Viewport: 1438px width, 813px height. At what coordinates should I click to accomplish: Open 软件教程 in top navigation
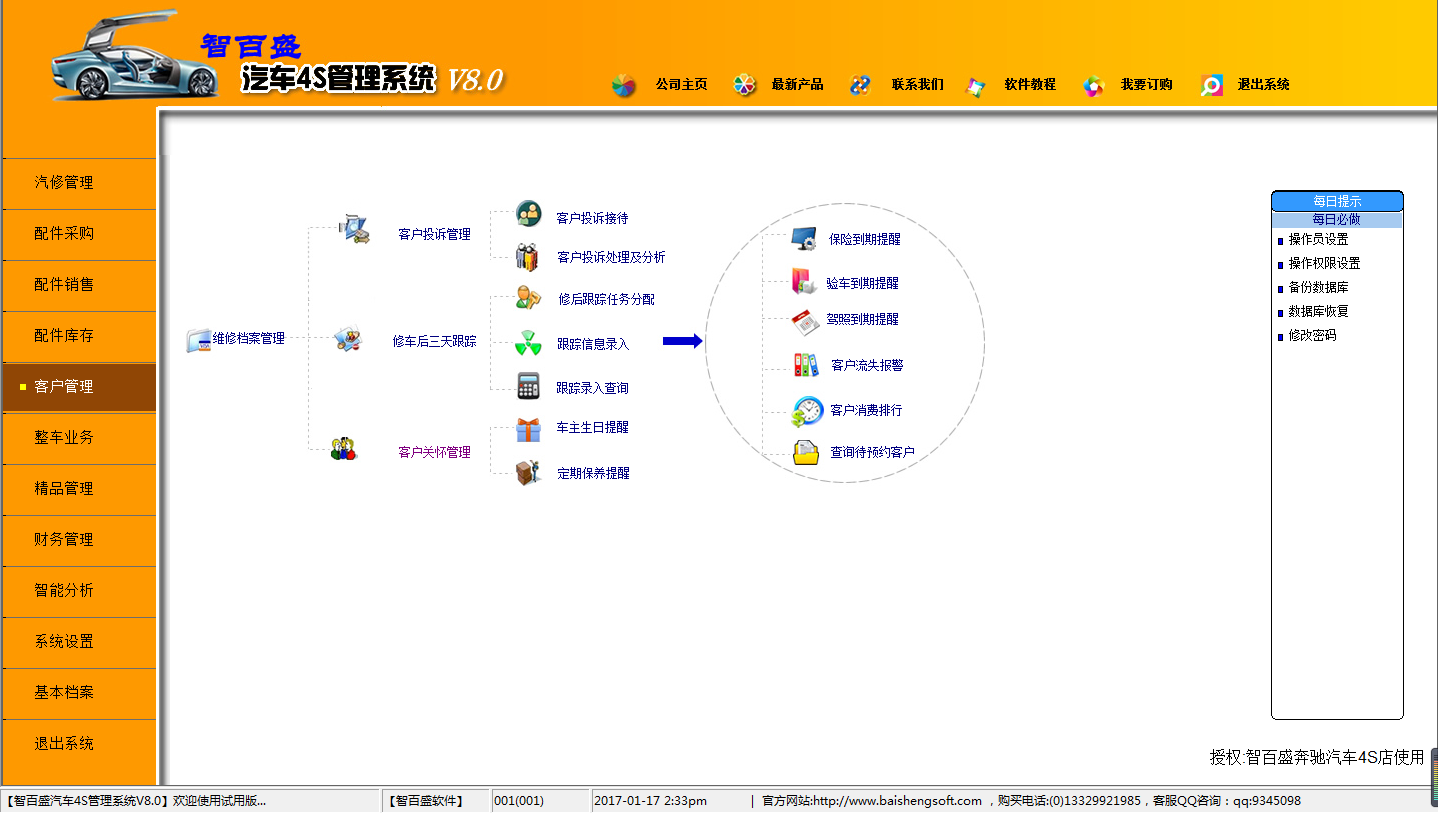1030,85
